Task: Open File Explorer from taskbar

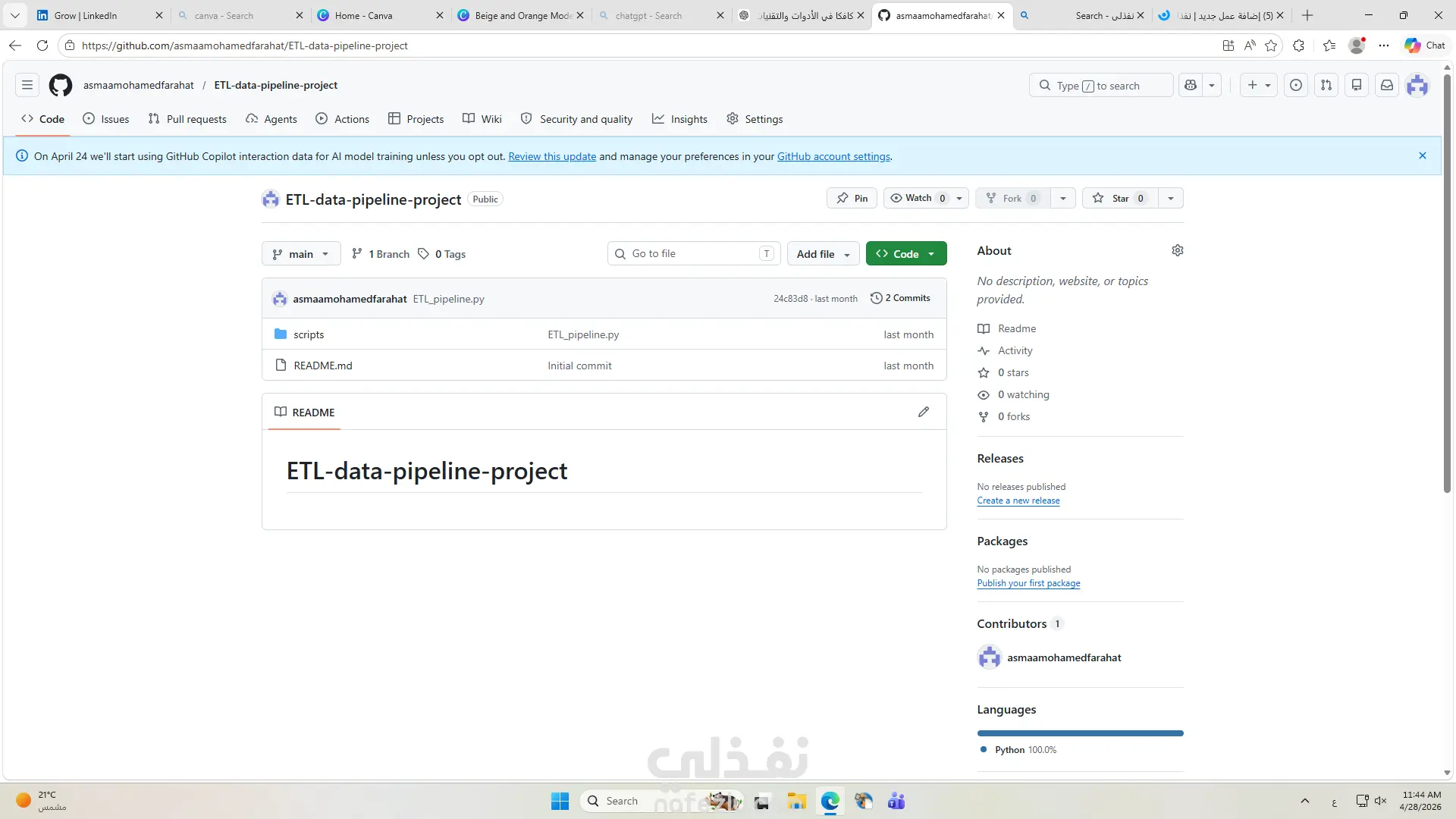Action: pyautogui.click(x=796, y=801)
